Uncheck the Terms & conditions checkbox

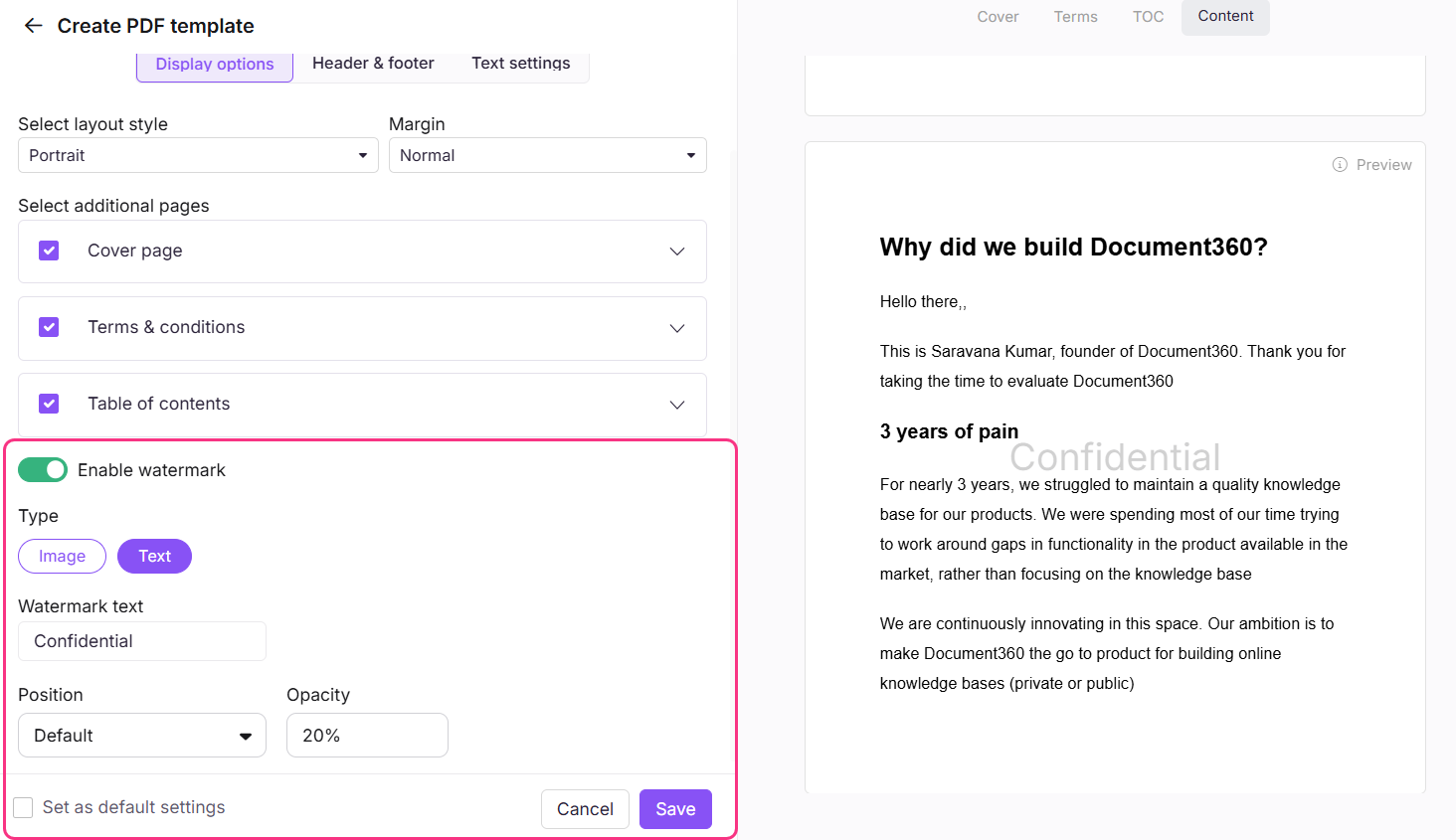49,327
